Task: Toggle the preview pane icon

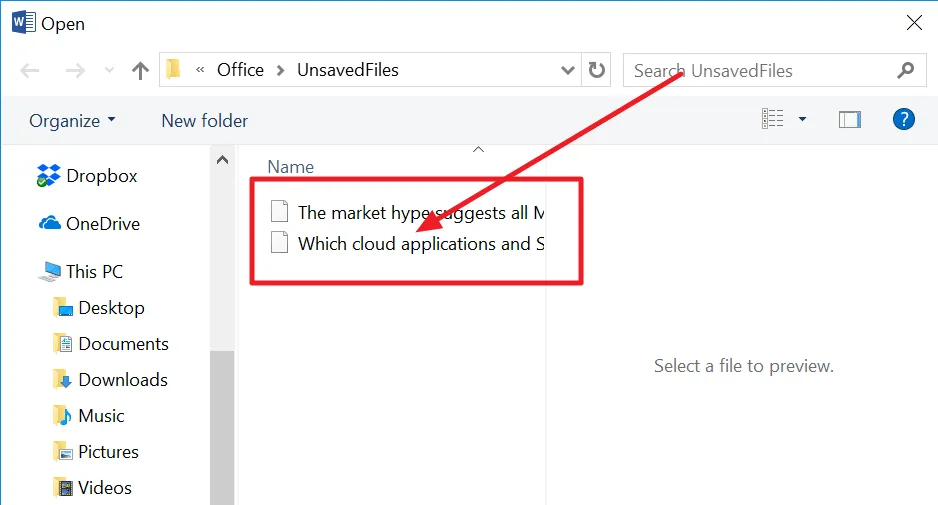Action: 849,120
